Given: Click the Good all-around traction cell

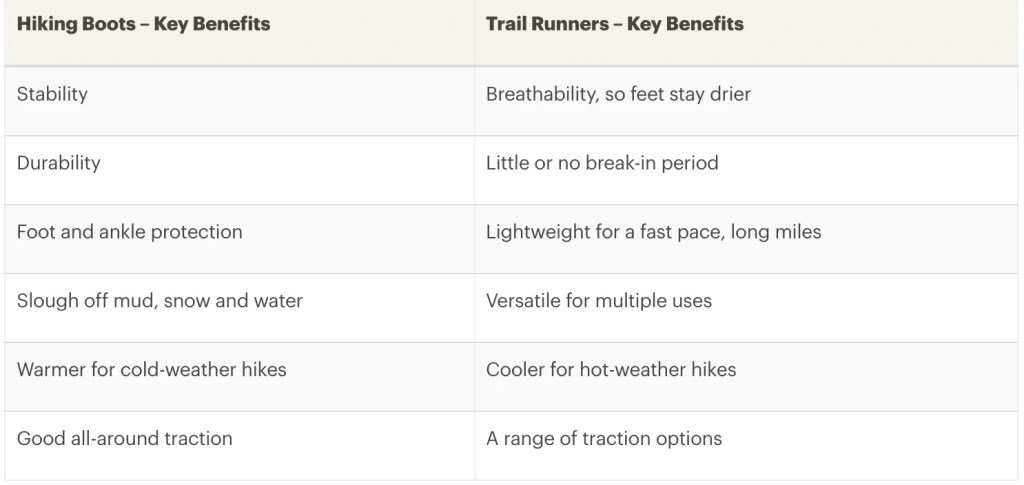Looking at the screenshot, I should (x=124, y=439).
